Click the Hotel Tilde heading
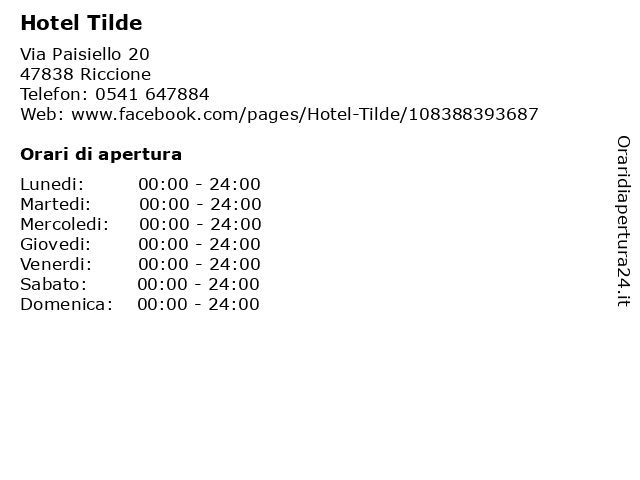The image size is (640, 480). [81, 23]
